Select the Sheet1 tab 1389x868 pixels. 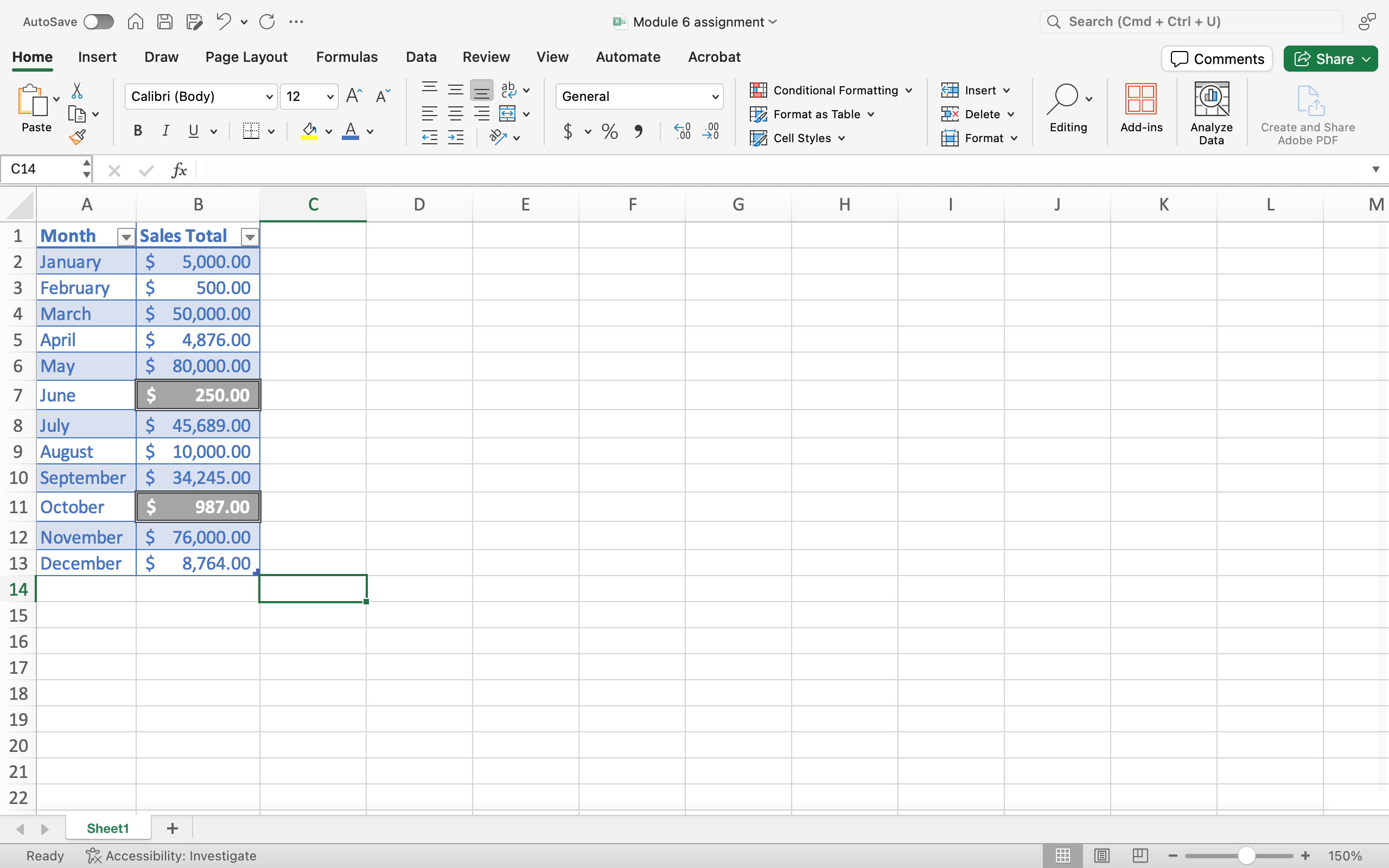click(108, 828)
